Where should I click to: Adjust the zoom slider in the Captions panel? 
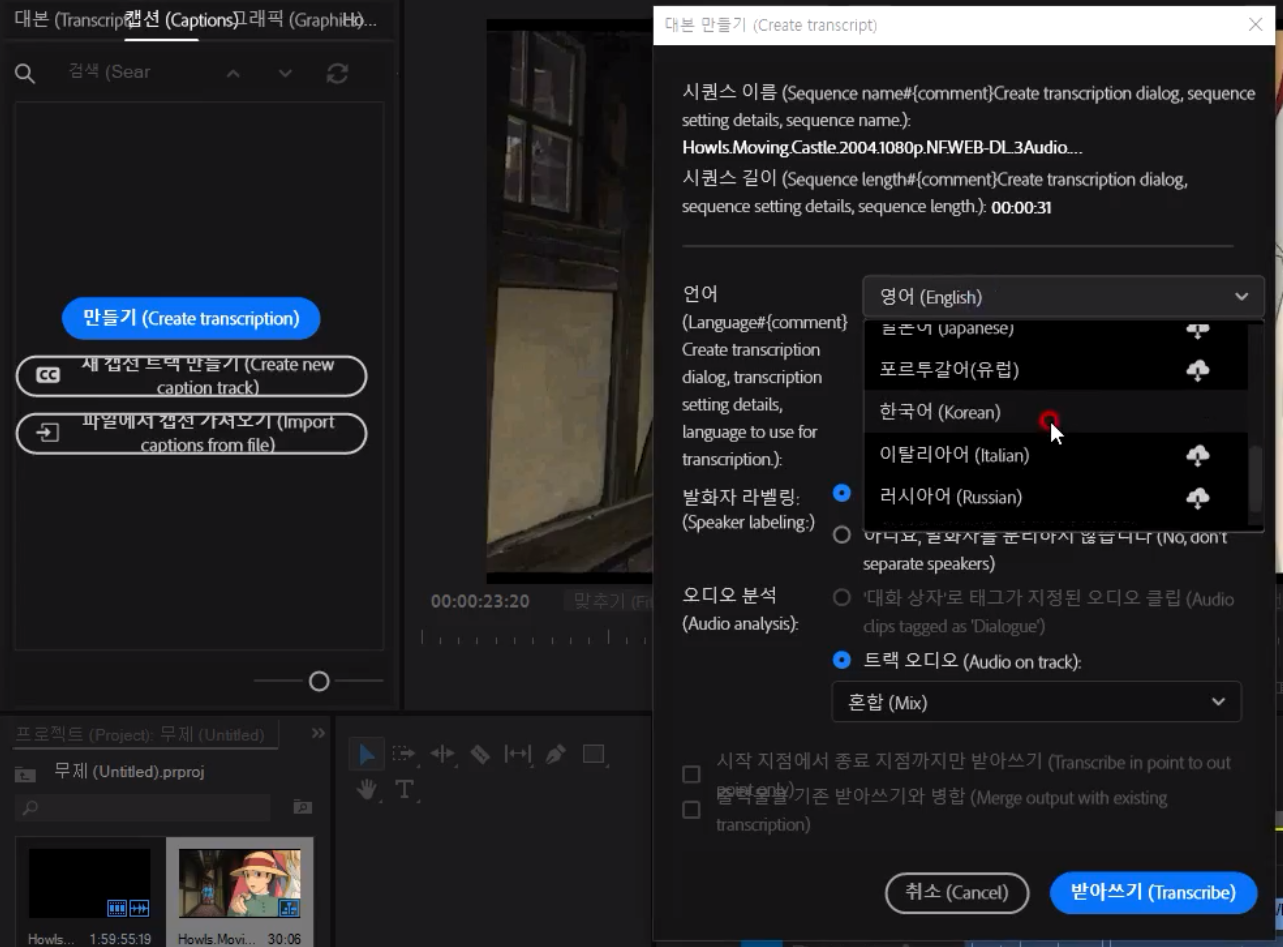tap(319, 681)
